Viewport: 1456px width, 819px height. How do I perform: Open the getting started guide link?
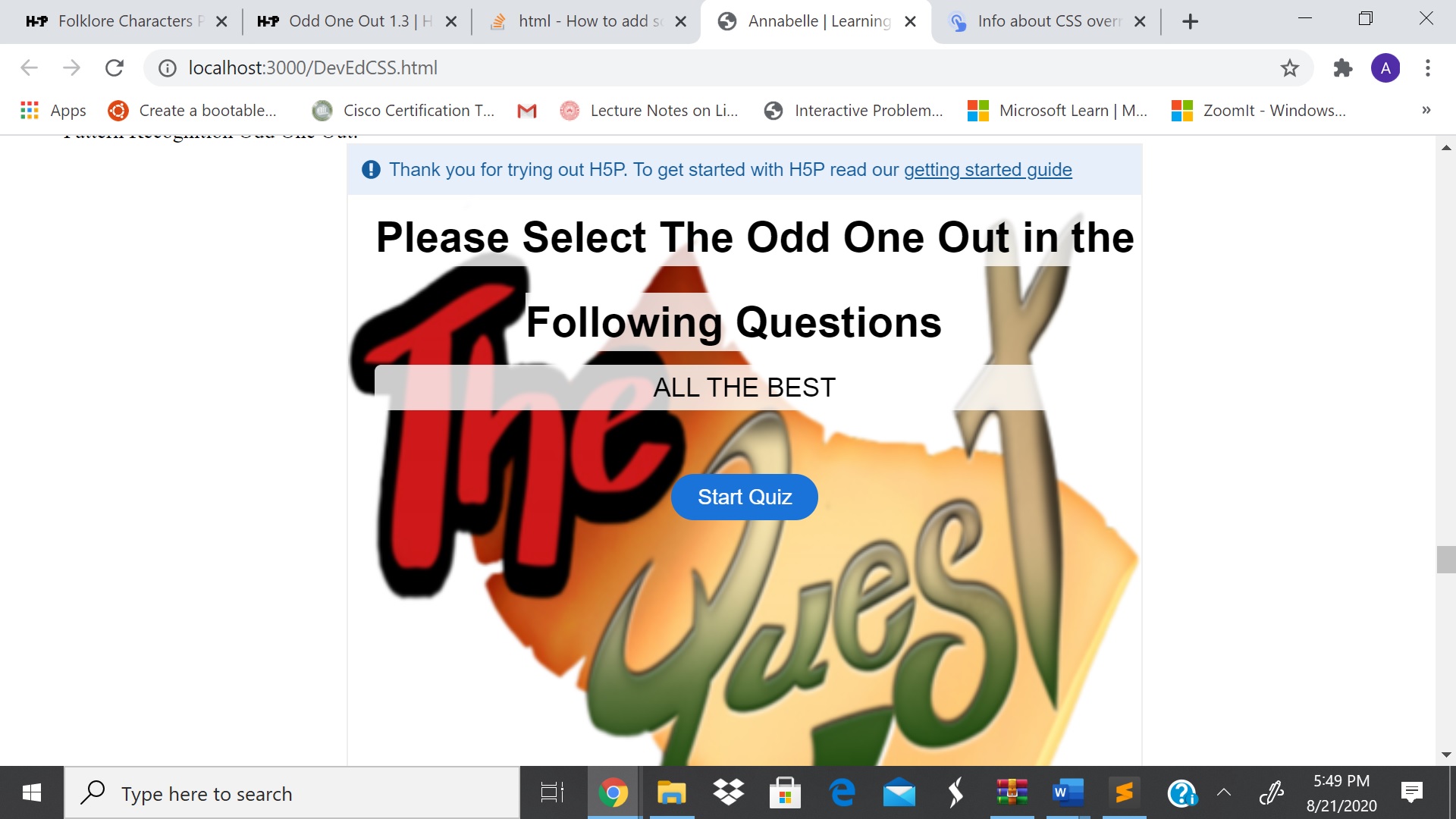[x=987, y=170]
